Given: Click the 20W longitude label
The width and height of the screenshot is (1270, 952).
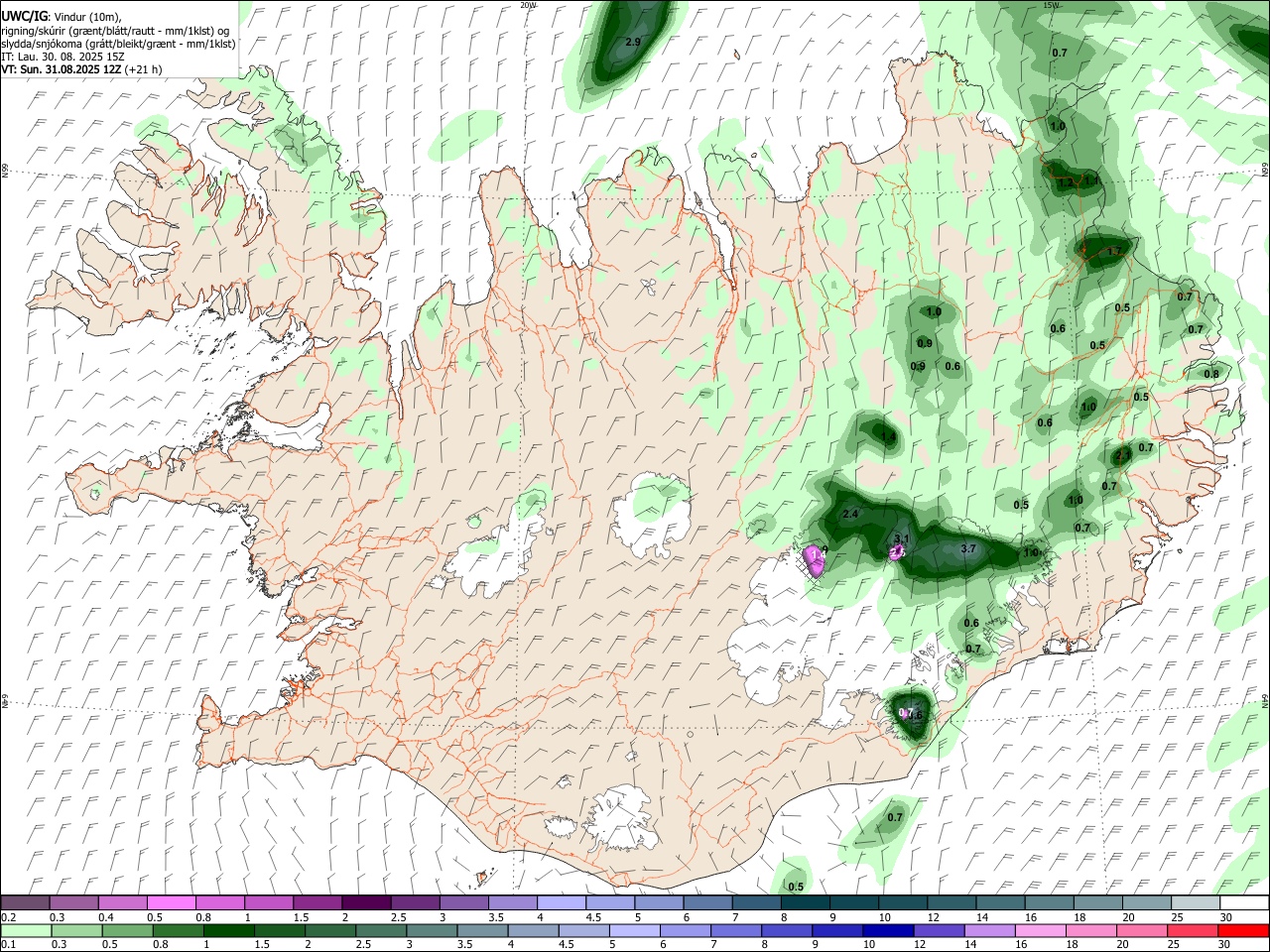Looking at the screenshot, I should [x=528, y=5].
